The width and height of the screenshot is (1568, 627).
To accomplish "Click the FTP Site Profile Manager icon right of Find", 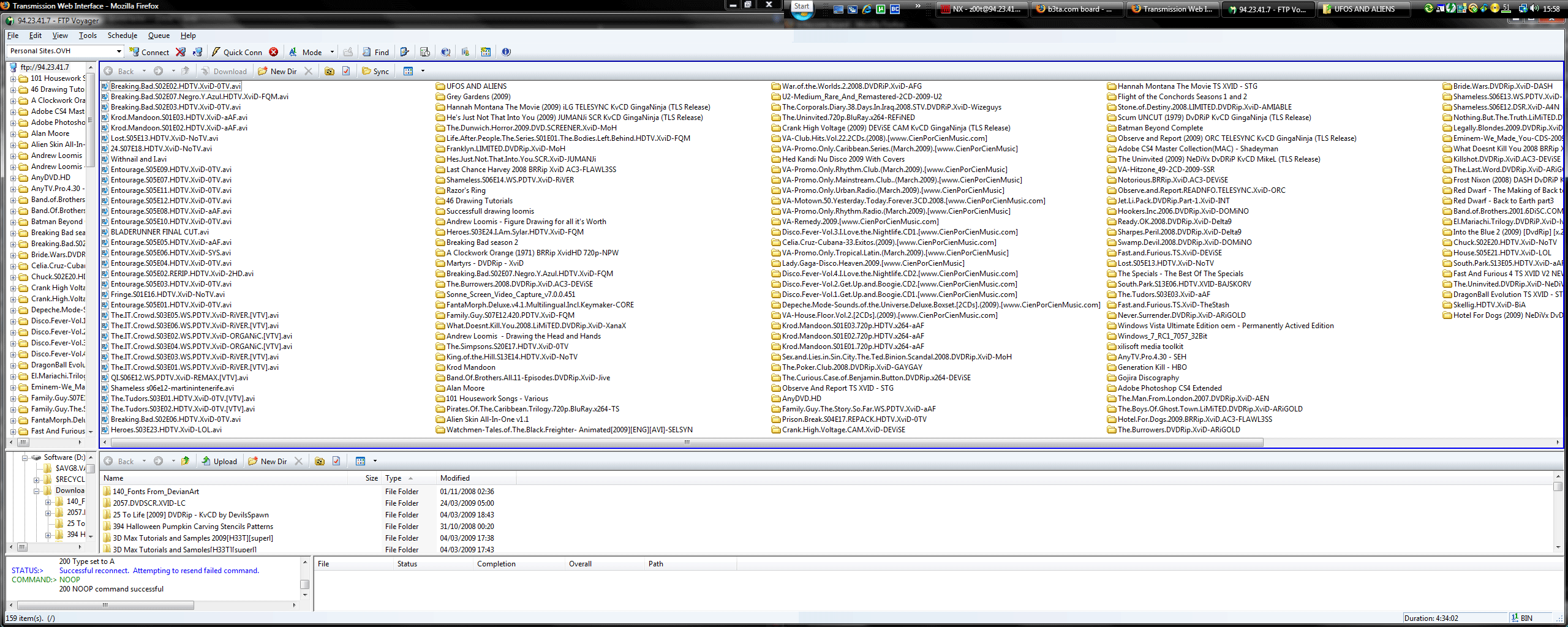I will pos(404,52).
